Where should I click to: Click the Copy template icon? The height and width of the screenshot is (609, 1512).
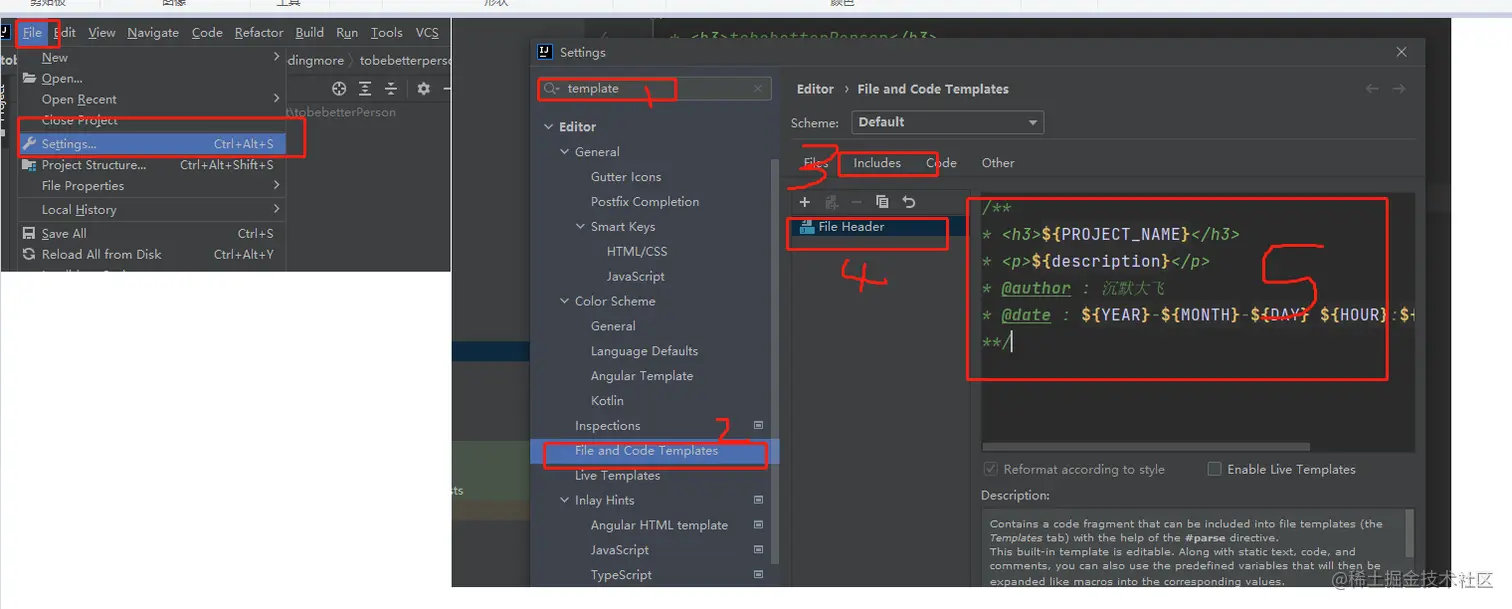(x=882, y=202)
